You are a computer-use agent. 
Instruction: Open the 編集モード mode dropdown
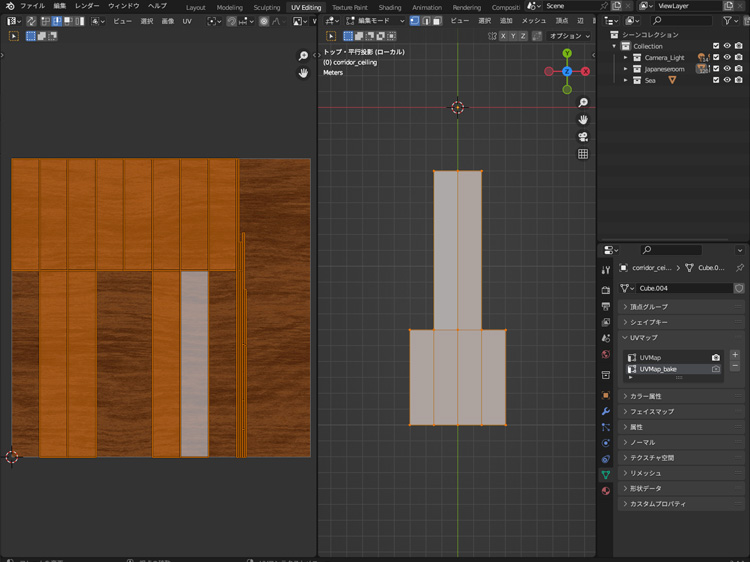374,20
